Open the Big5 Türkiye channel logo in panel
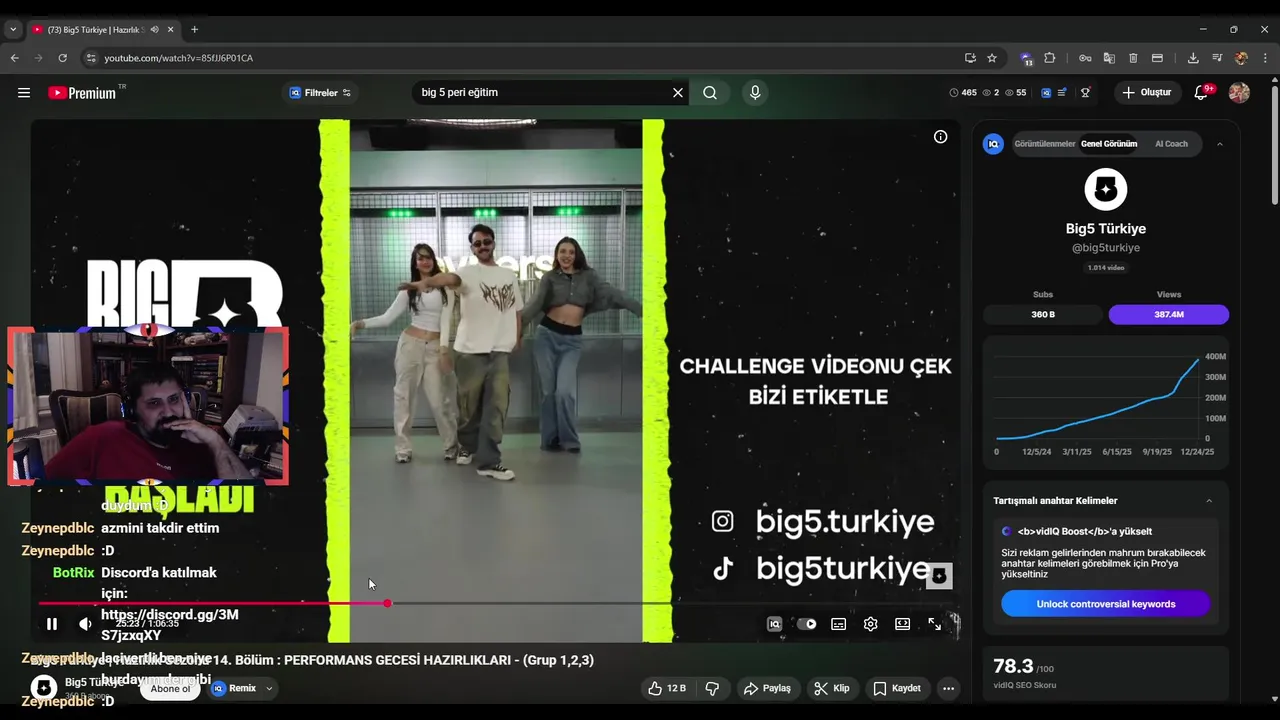 click(1105, 189)
